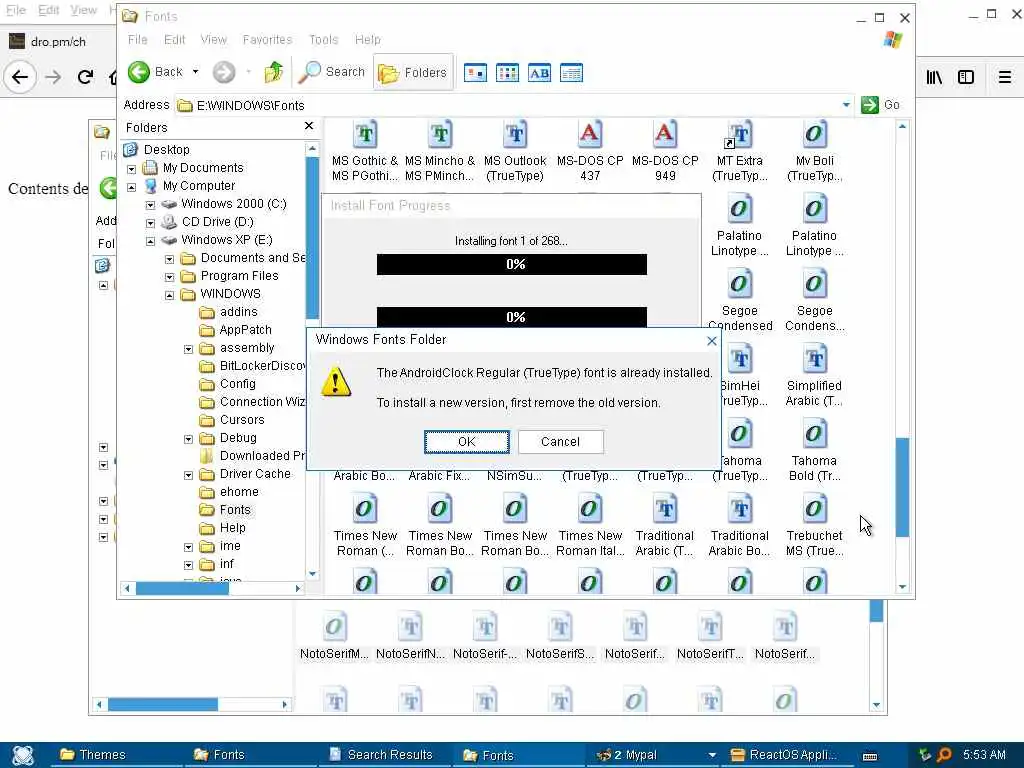
Task: Toggle the Folders pane button
Action: [413, 72]
